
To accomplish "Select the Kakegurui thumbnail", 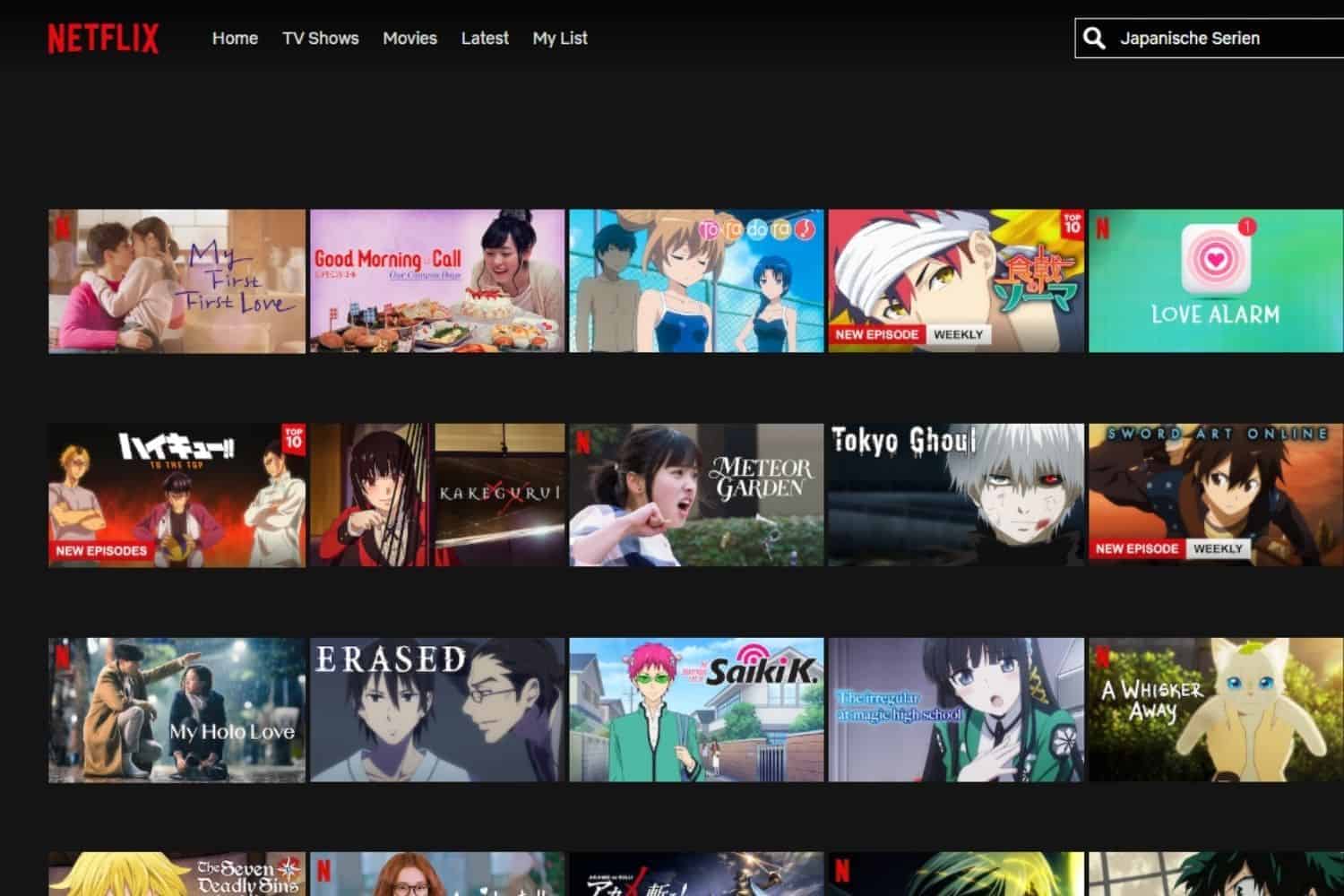I will 437,495.
